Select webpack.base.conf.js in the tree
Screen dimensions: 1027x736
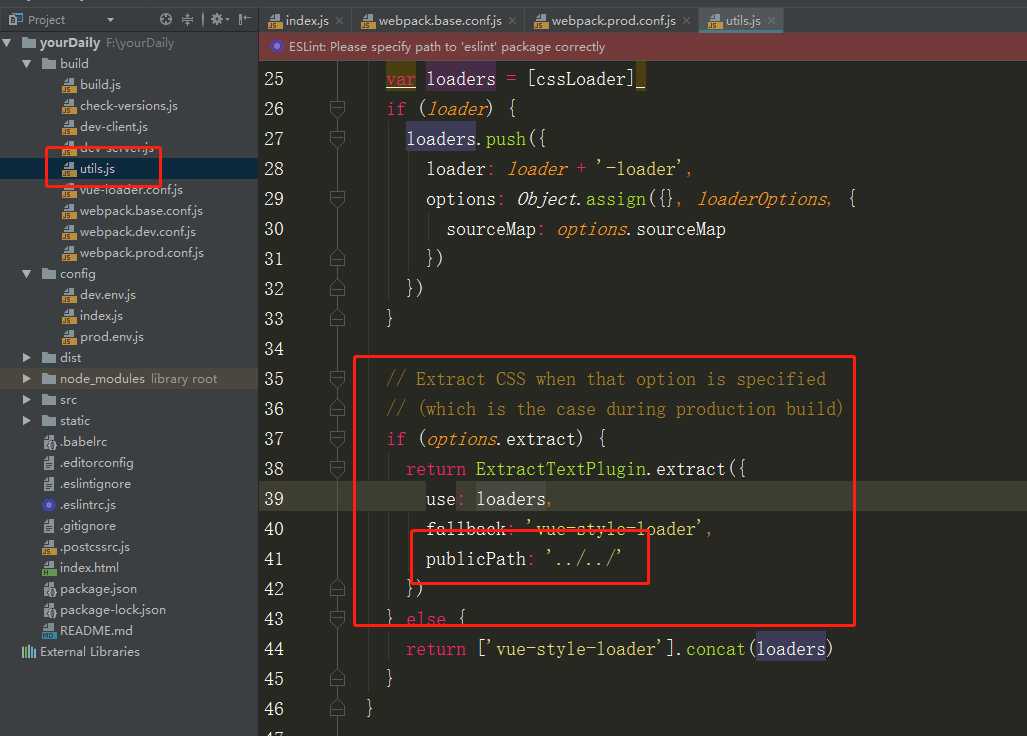click(141, 211)
